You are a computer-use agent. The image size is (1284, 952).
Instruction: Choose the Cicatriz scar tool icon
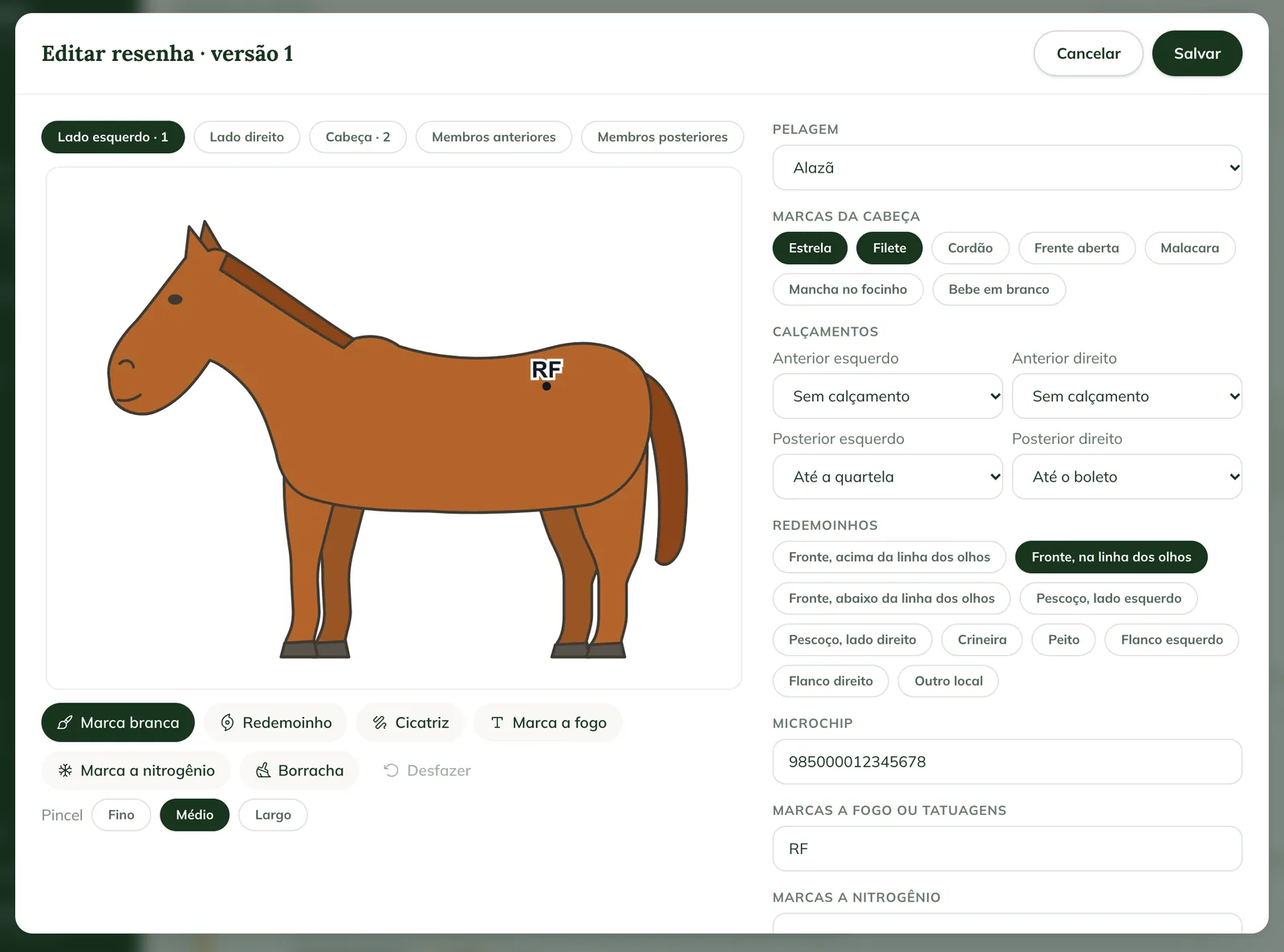380,722
